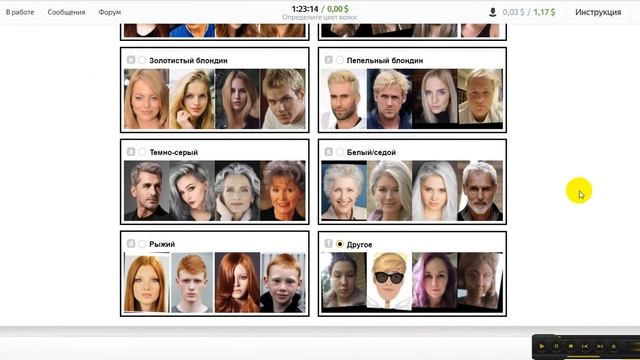This screenshot has width=640, height=360.
Task: Jump to previous track in player panel
Action: pyautogui.click(x=585, y=347)
